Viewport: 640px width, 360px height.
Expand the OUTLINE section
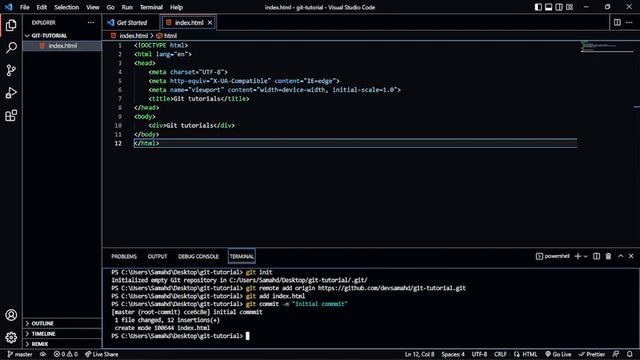point(62,323)
